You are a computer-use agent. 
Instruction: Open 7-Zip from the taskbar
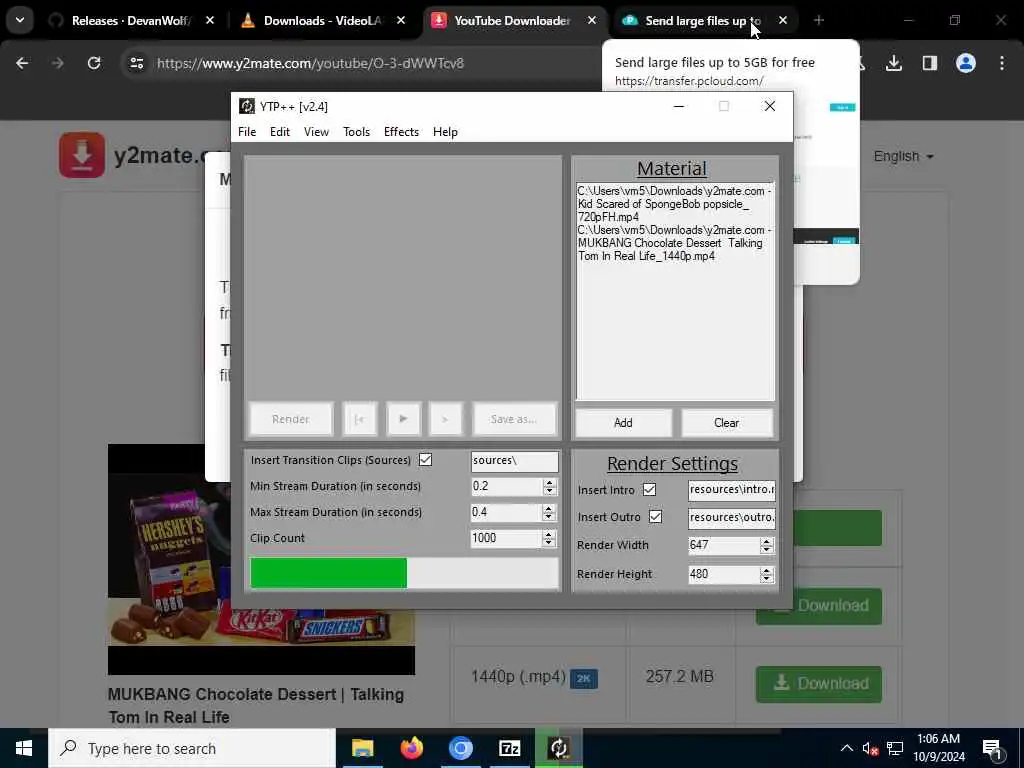509,748
